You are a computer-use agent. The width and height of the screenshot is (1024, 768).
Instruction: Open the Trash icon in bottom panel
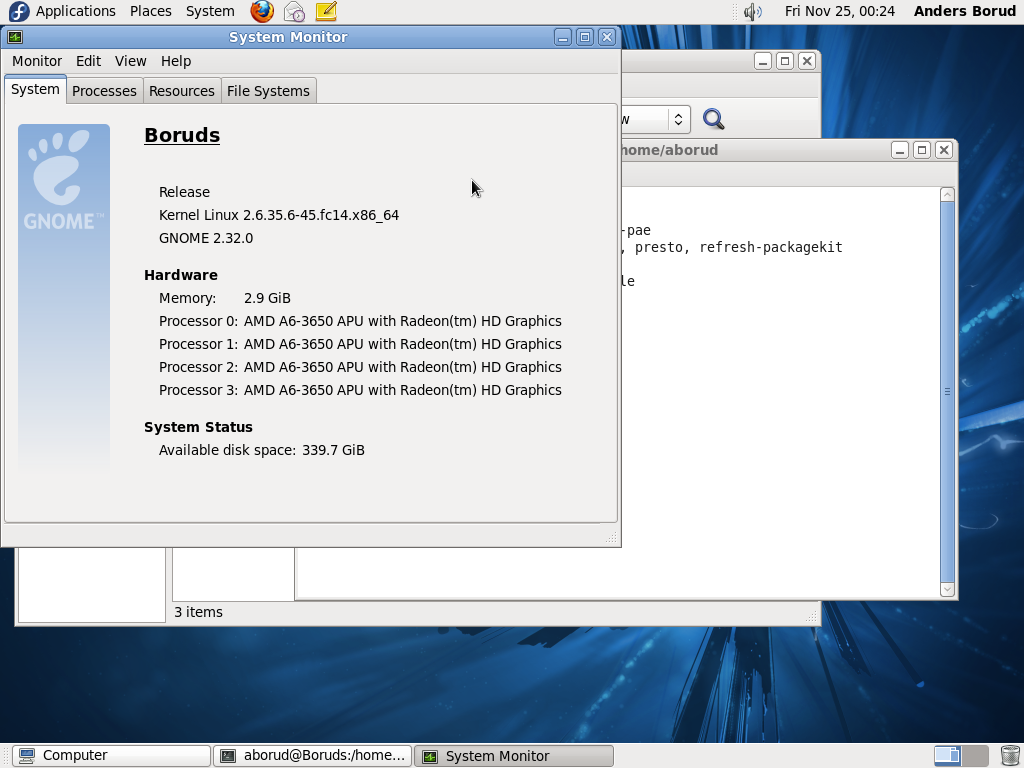point(1009,755)
